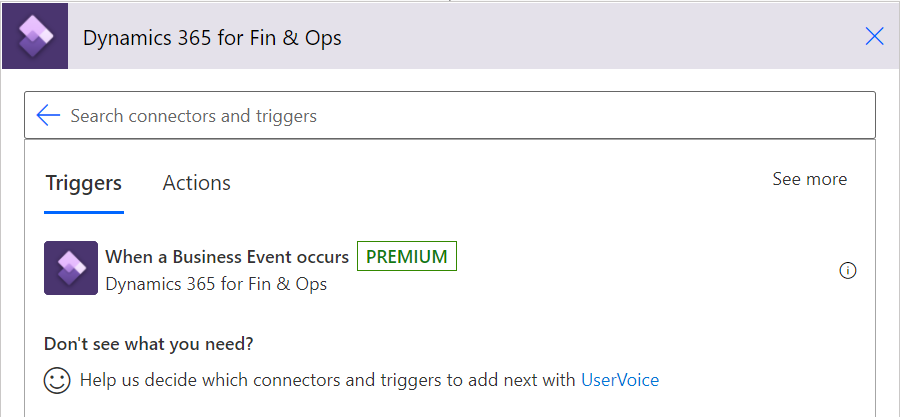Click the Business Event trigger's purple icon

pos(71,268)
